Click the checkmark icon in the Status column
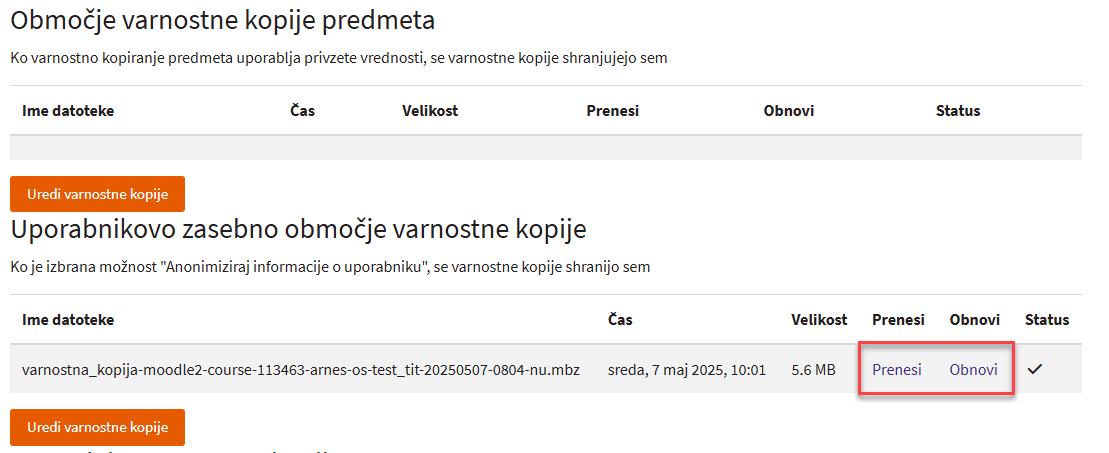 (1035, 369)
